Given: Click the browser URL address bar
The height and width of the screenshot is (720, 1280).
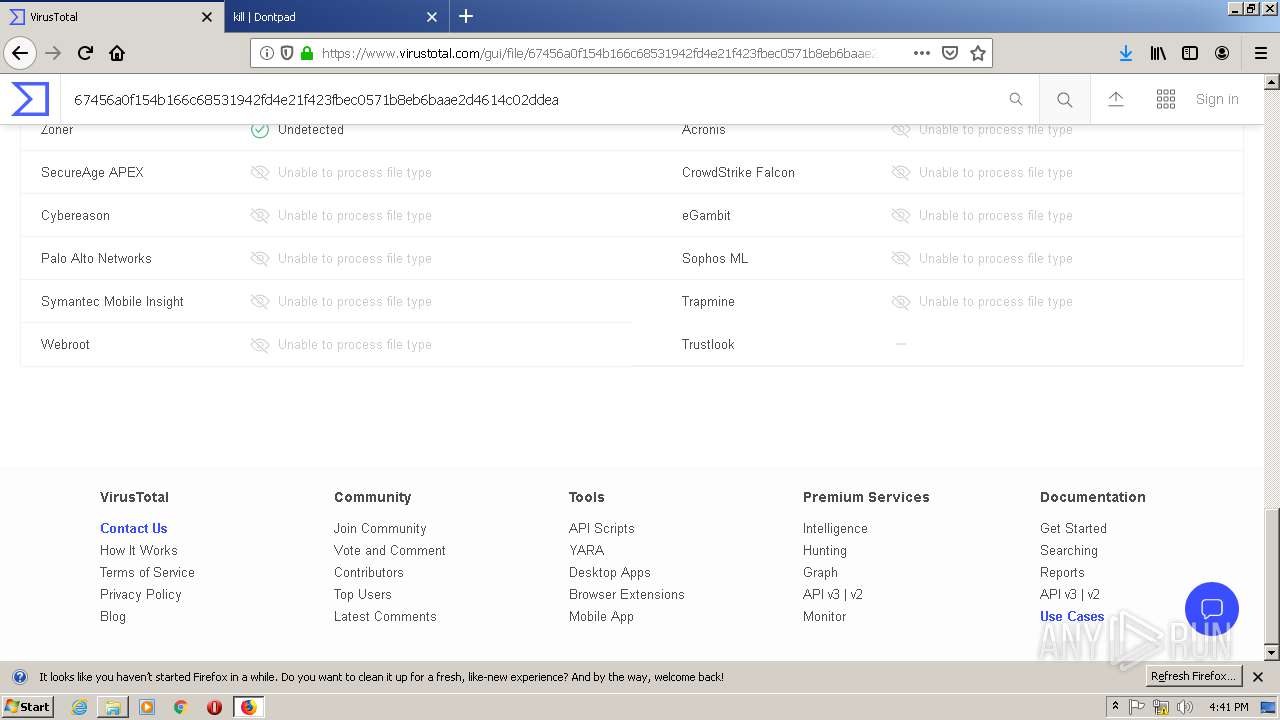Looking at the screenshot, I should click(x=598, y=53).
